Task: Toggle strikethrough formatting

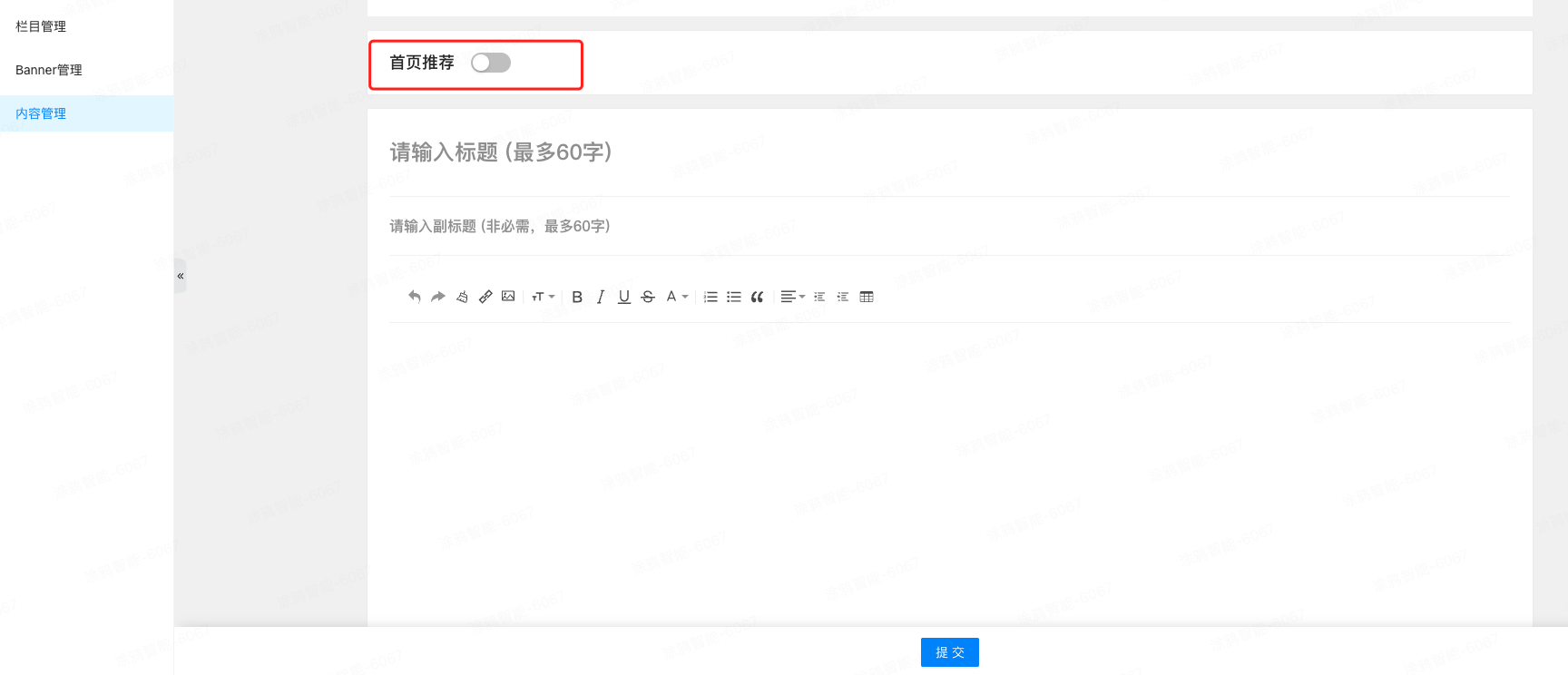Action: (648, 297)
